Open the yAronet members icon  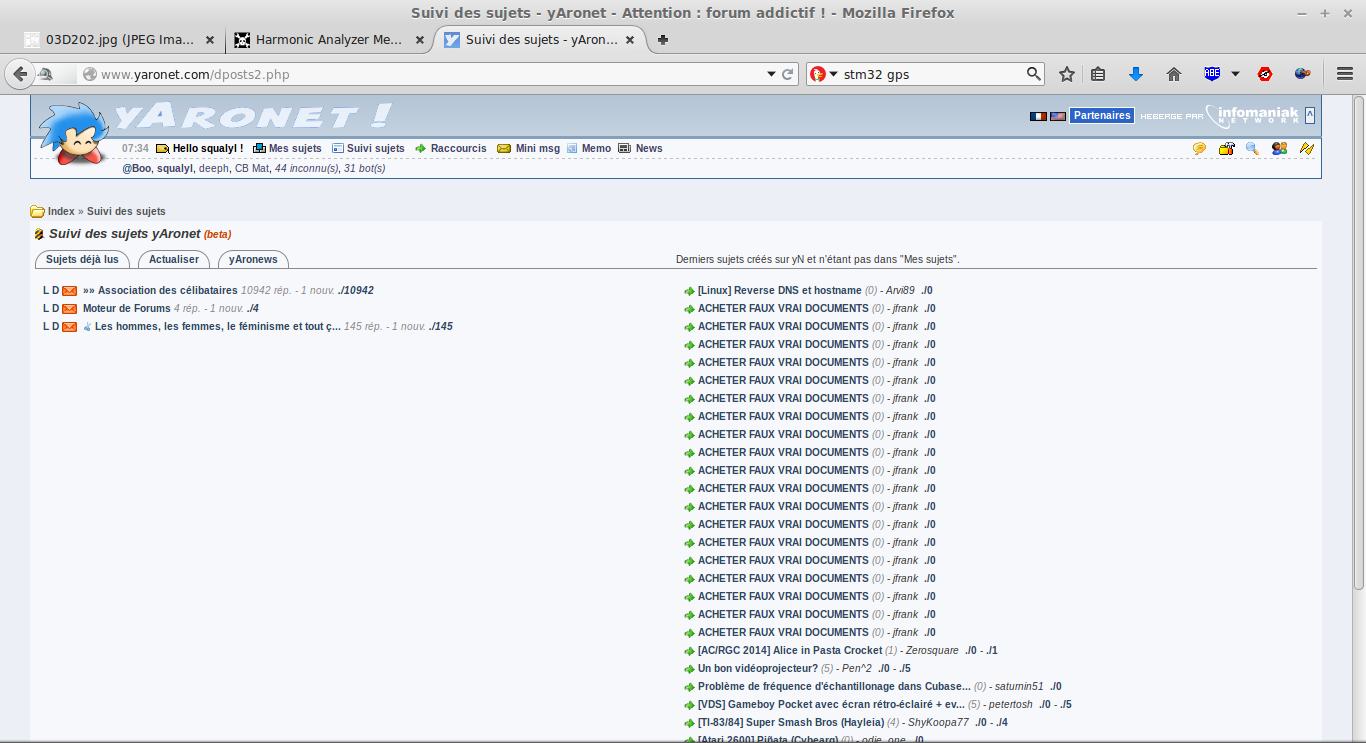1279,148
